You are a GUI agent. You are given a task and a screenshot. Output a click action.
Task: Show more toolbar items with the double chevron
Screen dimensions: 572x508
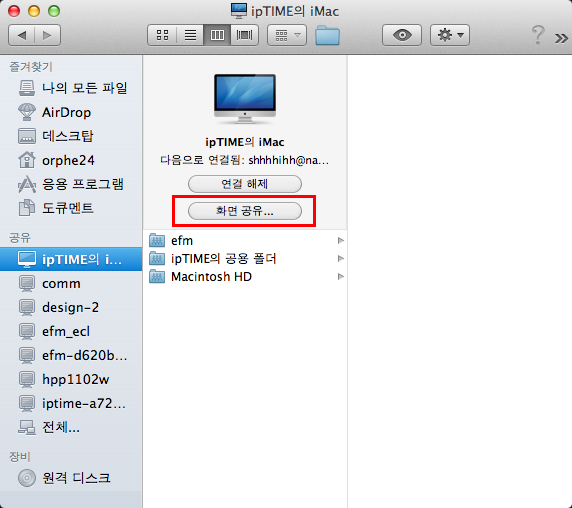click(561, 38)
